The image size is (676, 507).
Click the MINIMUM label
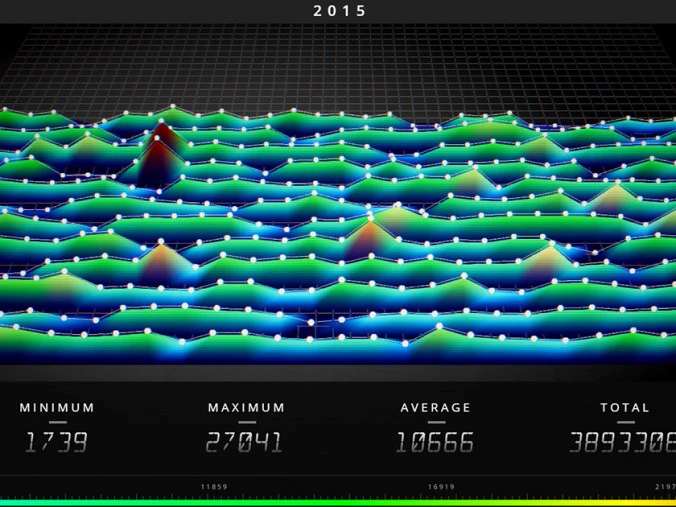click(57, 407)
